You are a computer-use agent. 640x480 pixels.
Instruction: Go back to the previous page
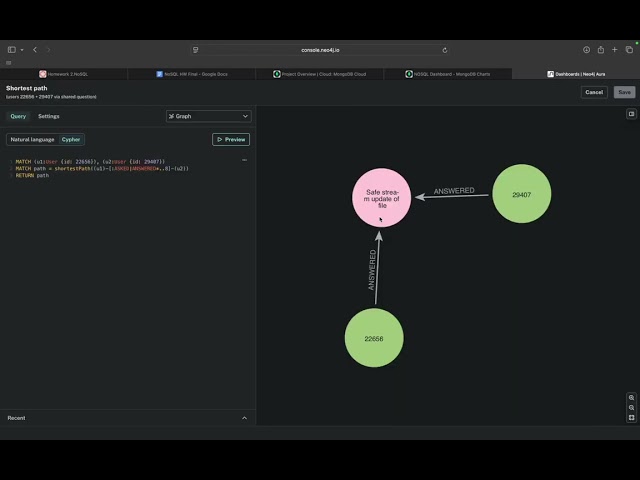point(35,49)
